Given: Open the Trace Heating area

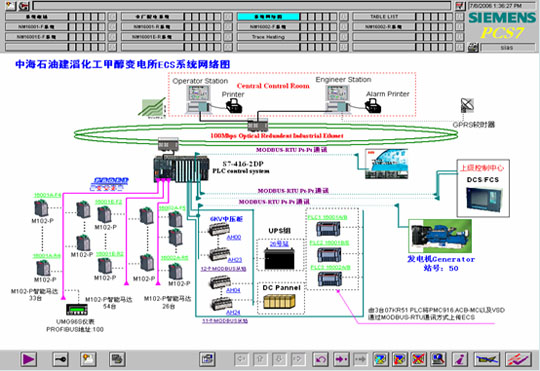Looking at the screenshot, I should [268, 37].
